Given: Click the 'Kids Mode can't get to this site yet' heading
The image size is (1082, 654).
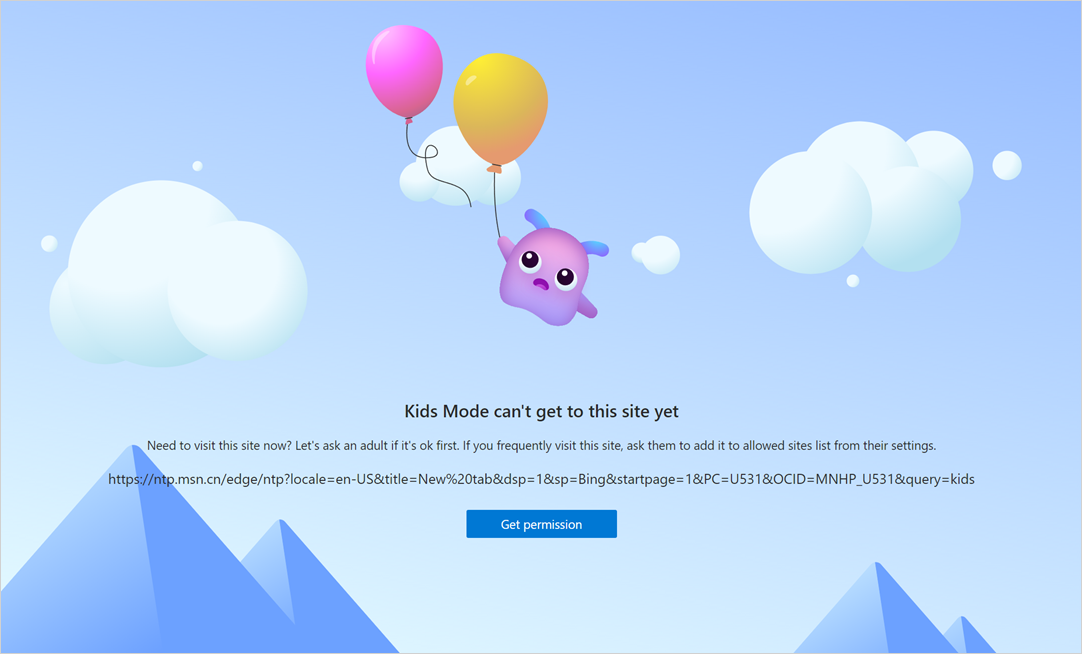Looking at the screenshot, I should tap(541, 411).
